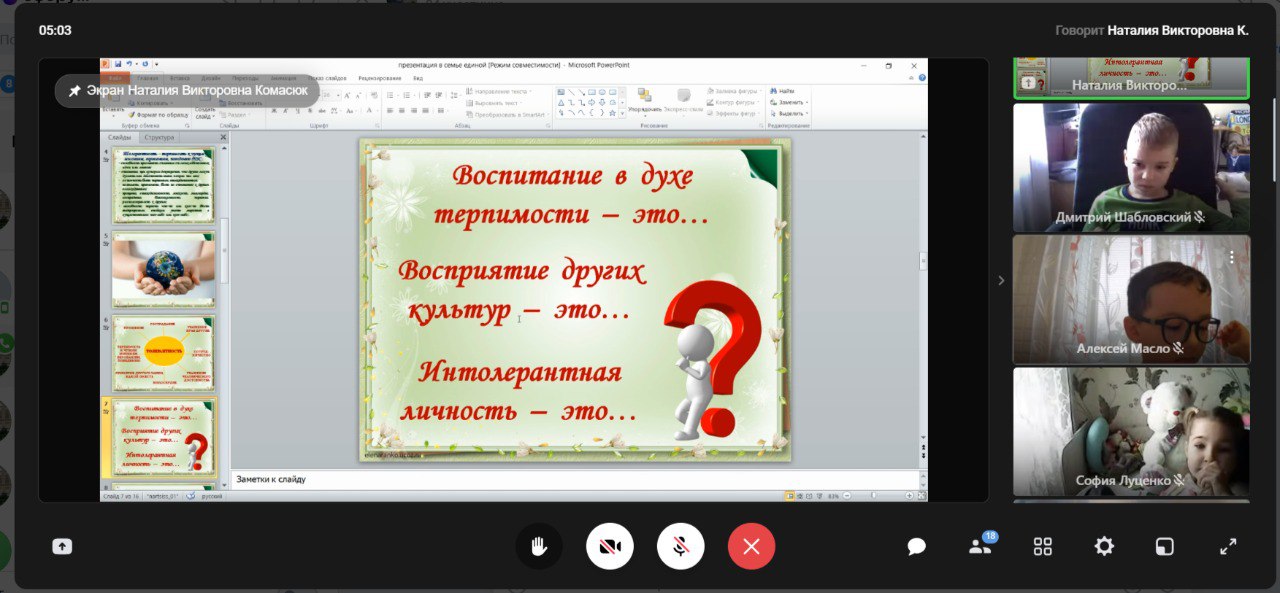Enter fullscreen mode
1280x593 pixels.
point(1228,546)
